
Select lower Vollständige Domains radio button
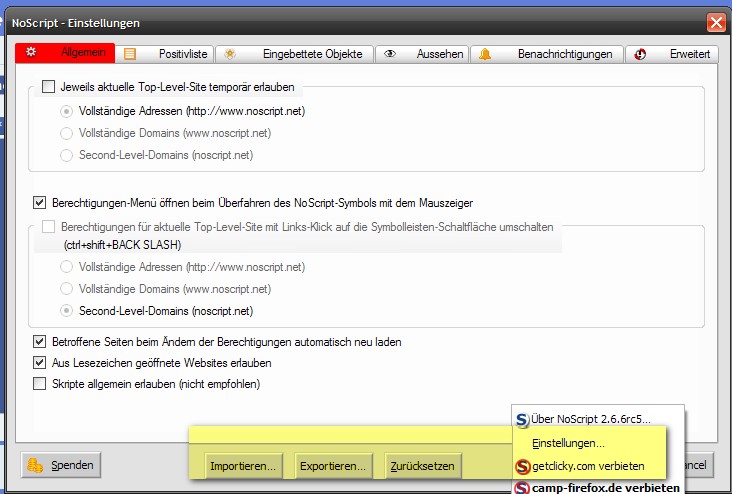click(66, 289)
